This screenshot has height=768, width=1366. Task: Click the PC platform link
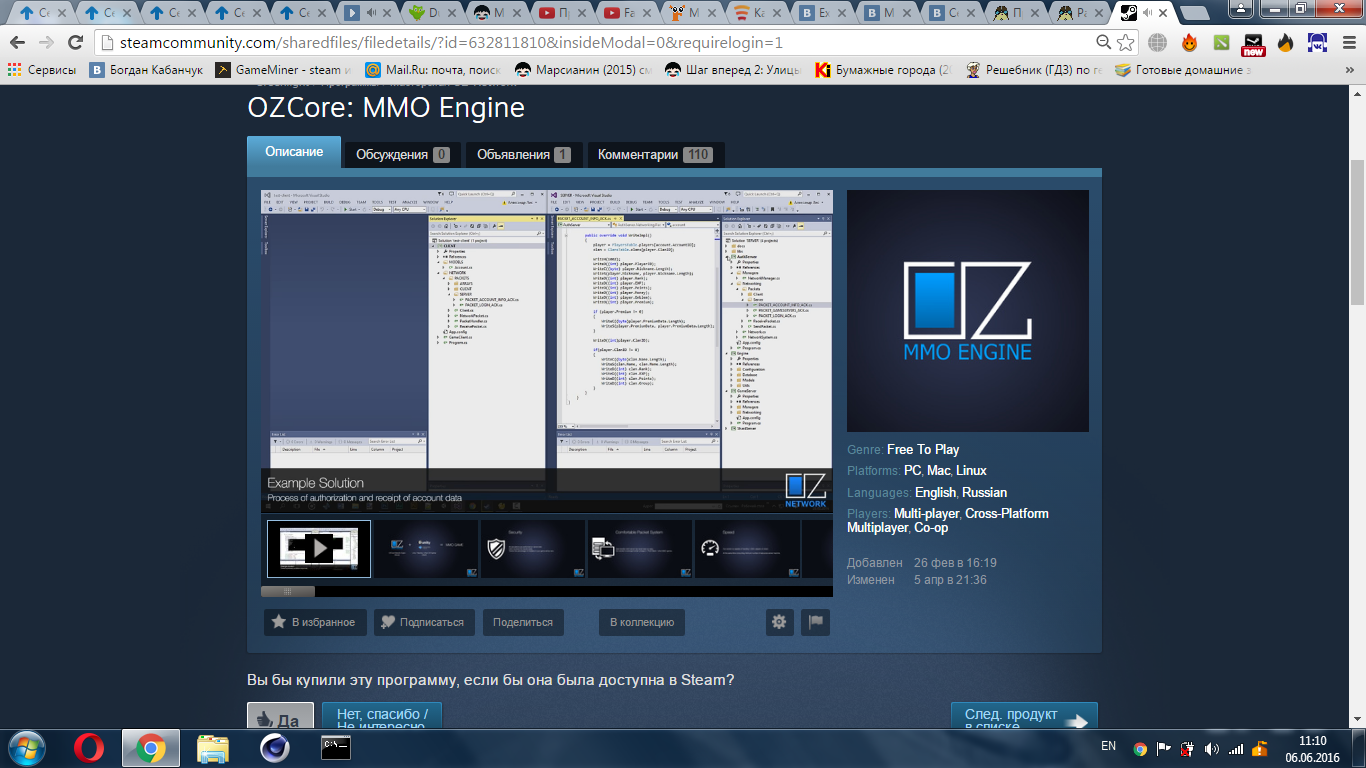tap(913, 470)
